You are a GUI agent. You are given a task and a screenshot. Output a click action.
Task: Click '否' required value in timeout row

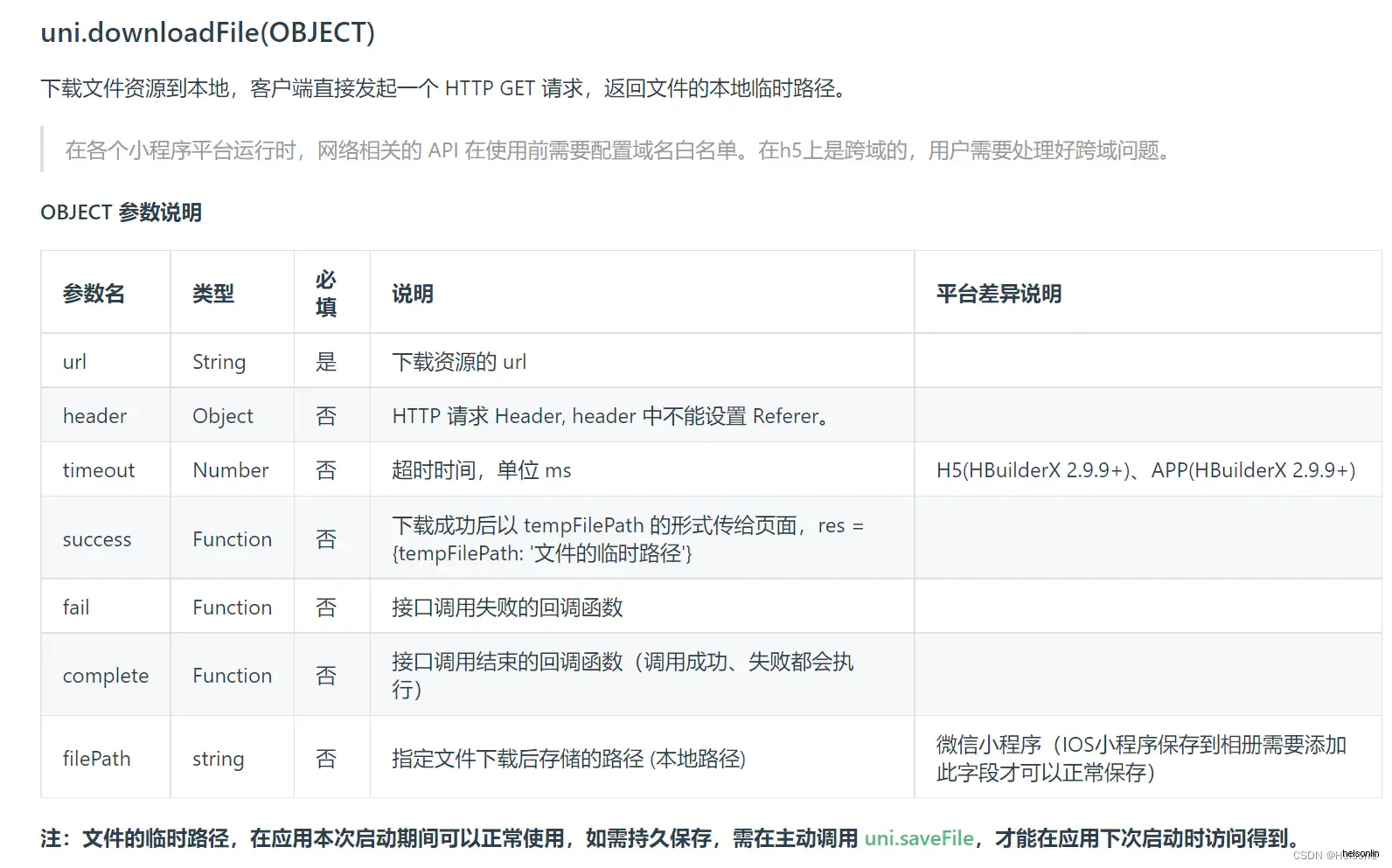point(326,470)
